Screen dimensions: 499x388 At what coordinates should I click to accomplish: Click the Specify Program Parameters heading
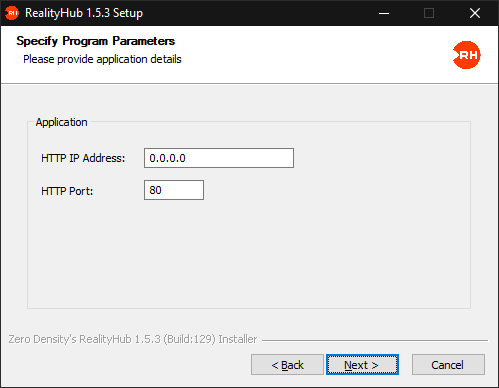[x=96, y=41]
